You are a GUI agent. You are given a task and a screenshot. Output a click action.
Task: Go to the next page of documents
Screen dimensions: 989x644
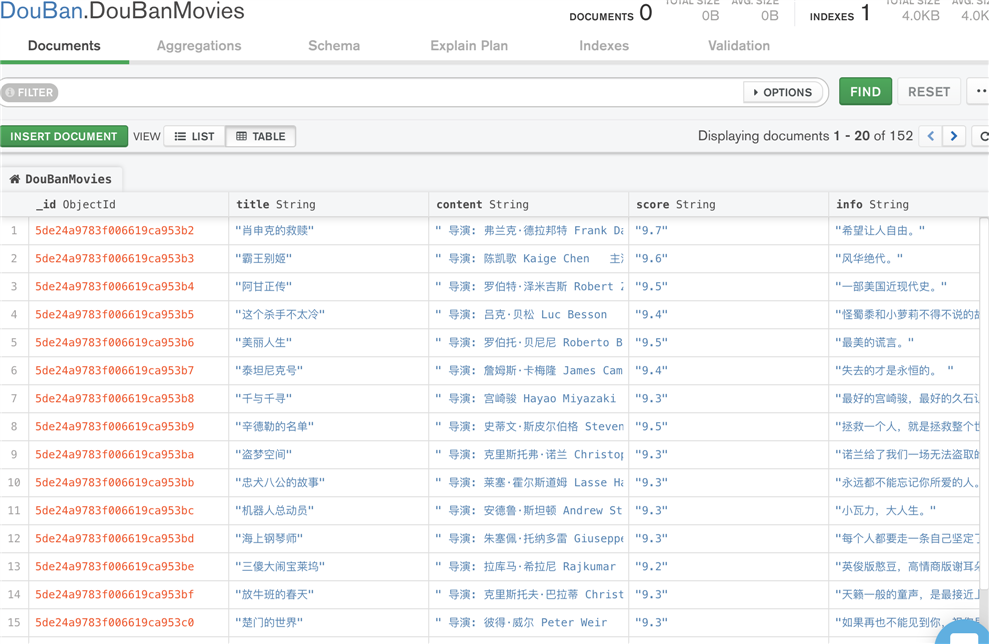click(954, 136)
